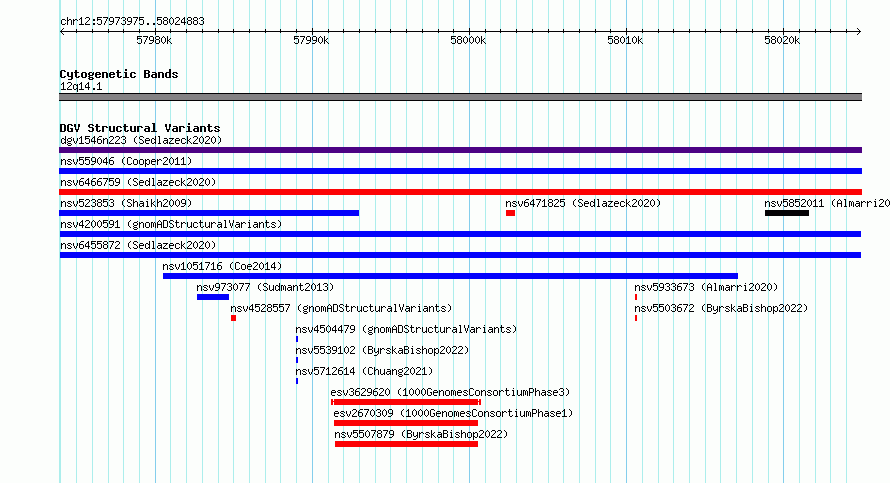Click the blue nsv523853 variant bar
The height and width of the screenshot is (483, 890).
(x=209, y=213)
